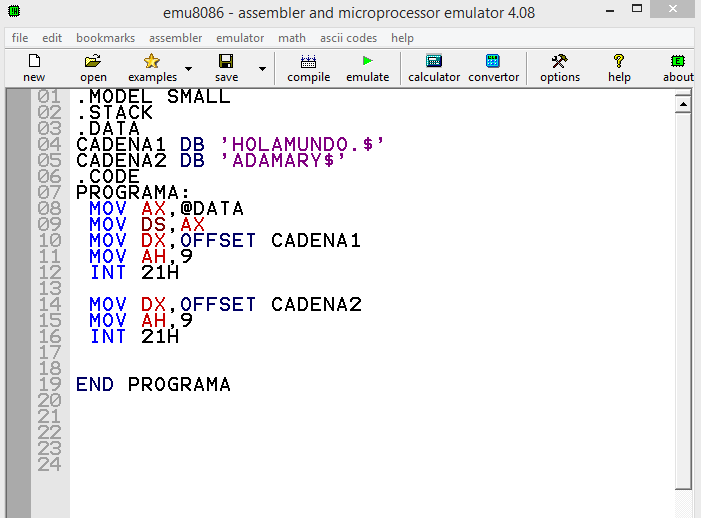Open the emulator menu
This screenshot has width=701, height=518.
240,38
